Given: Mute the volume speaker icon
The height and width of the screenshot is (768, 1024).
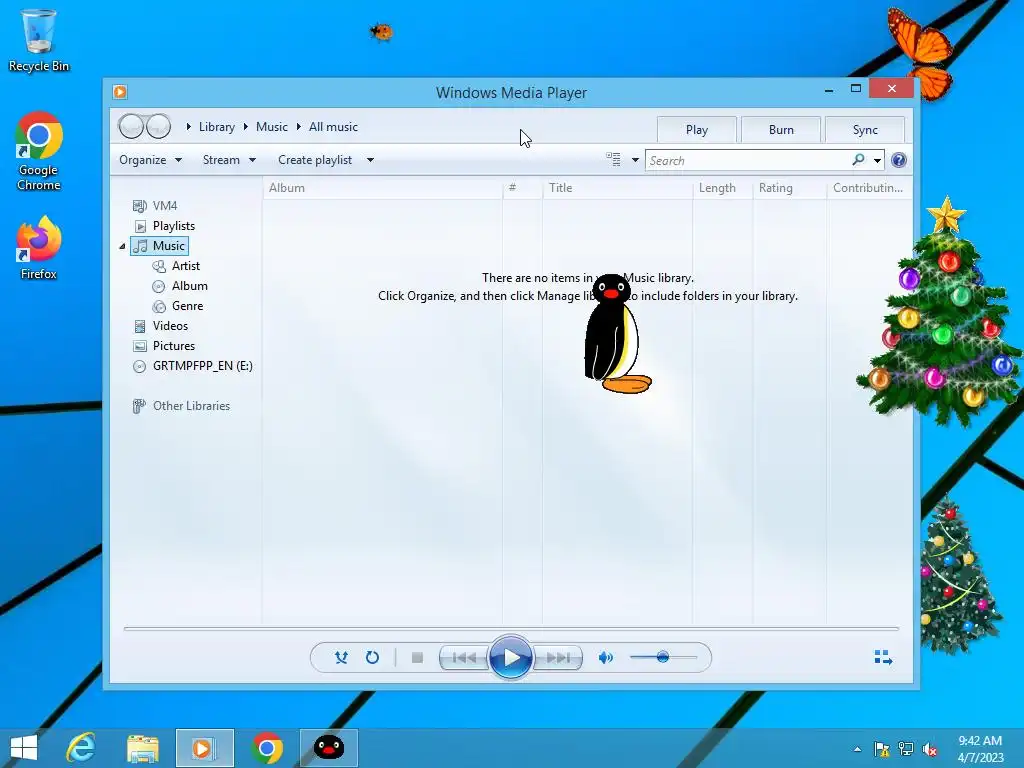Looking at the screenshot, I should coord(605,658).
